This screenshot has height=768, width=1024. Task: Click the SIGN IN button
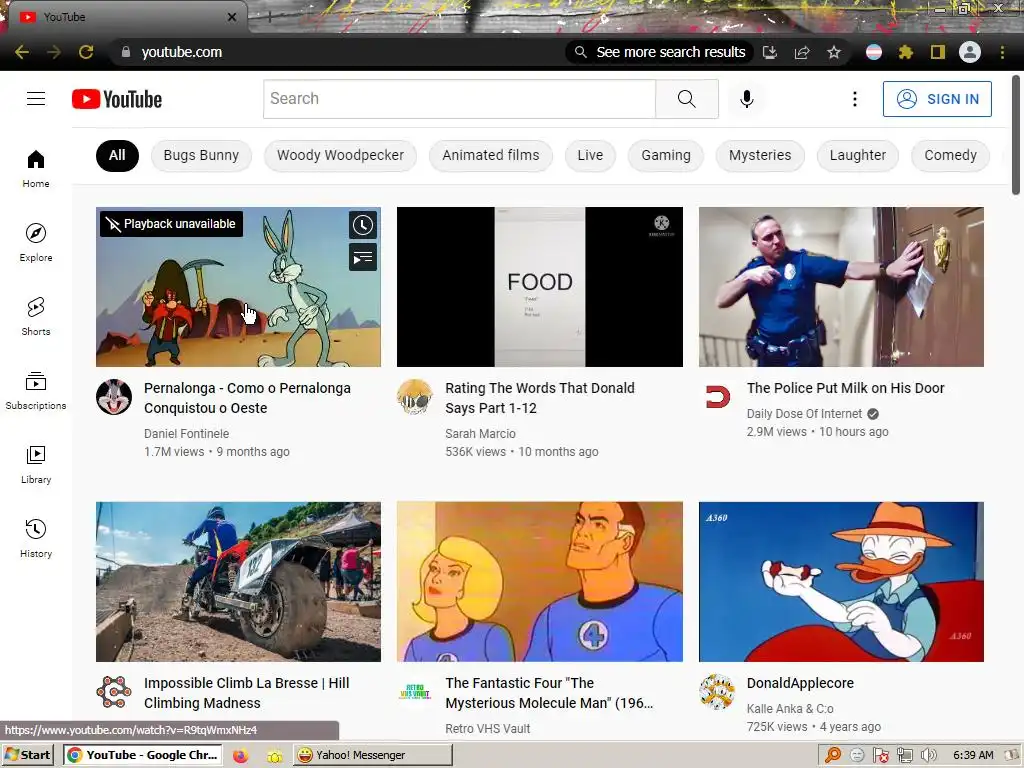937,99
